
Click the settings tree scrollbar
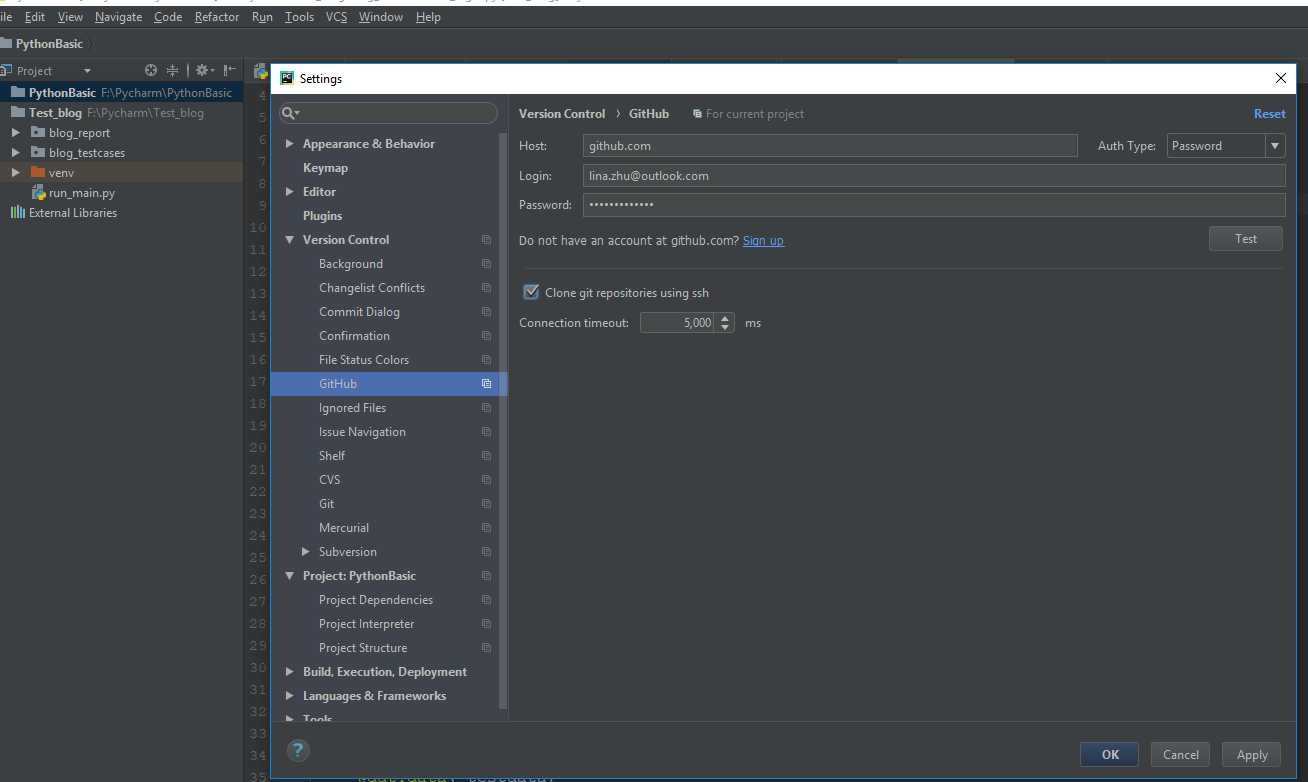(504, 420)
